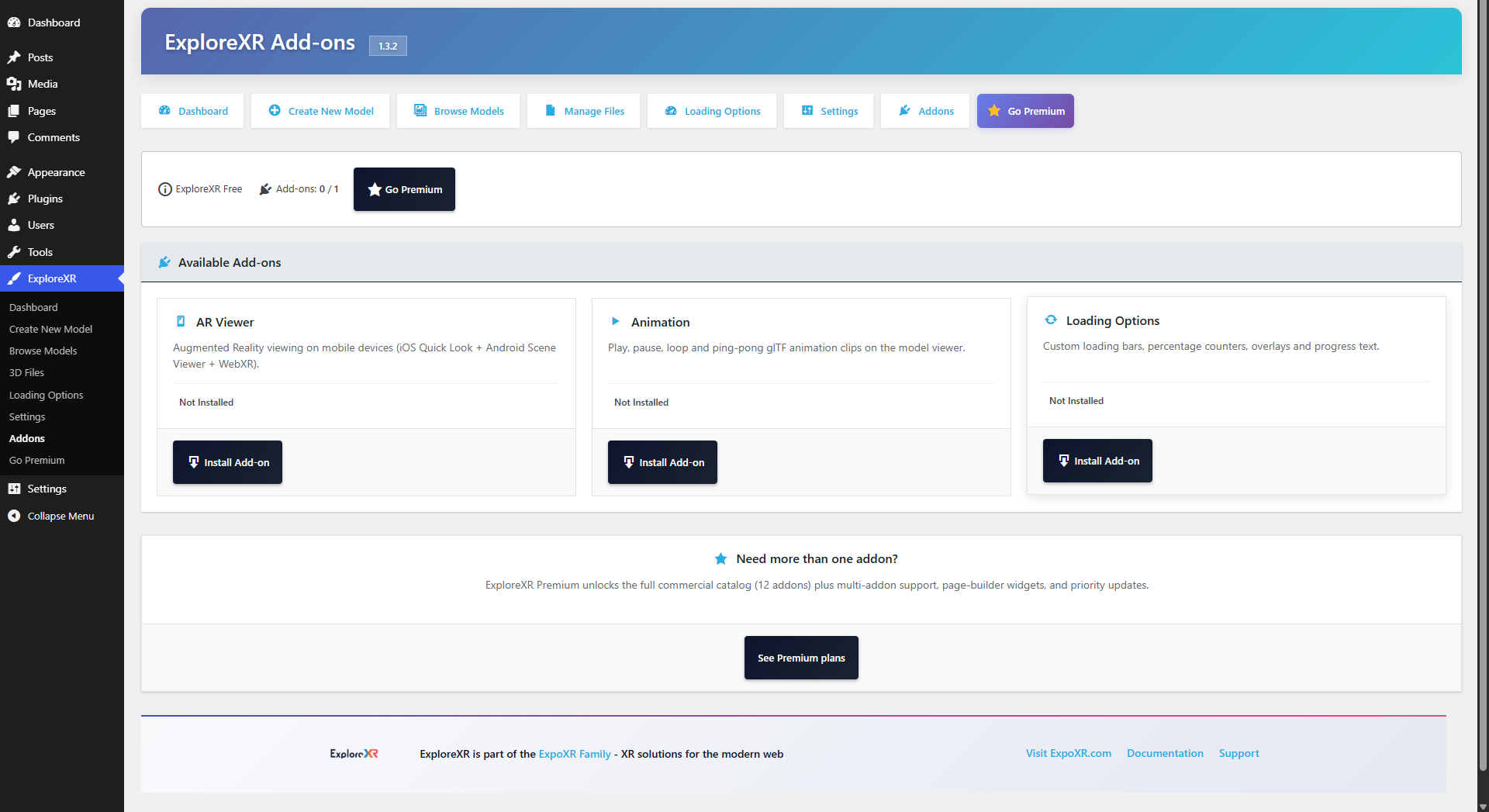Viewport: 1489px width, 812px height.
Task: Click the Animation play icon
Action: pos(615,321)
